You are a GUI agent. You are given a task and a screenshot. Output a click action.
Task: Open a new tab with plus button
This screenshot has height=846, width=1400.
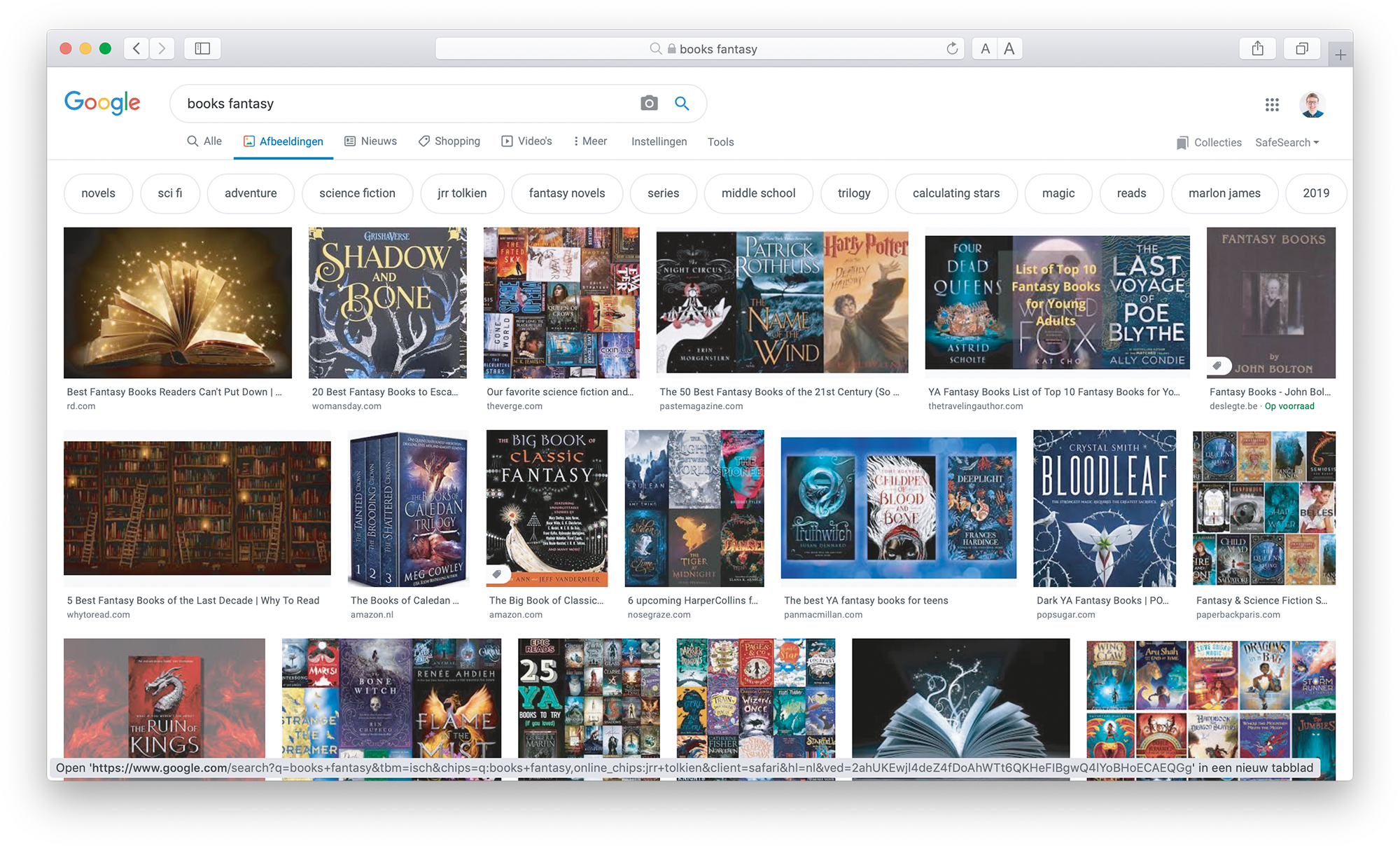tap(1340, 55)
